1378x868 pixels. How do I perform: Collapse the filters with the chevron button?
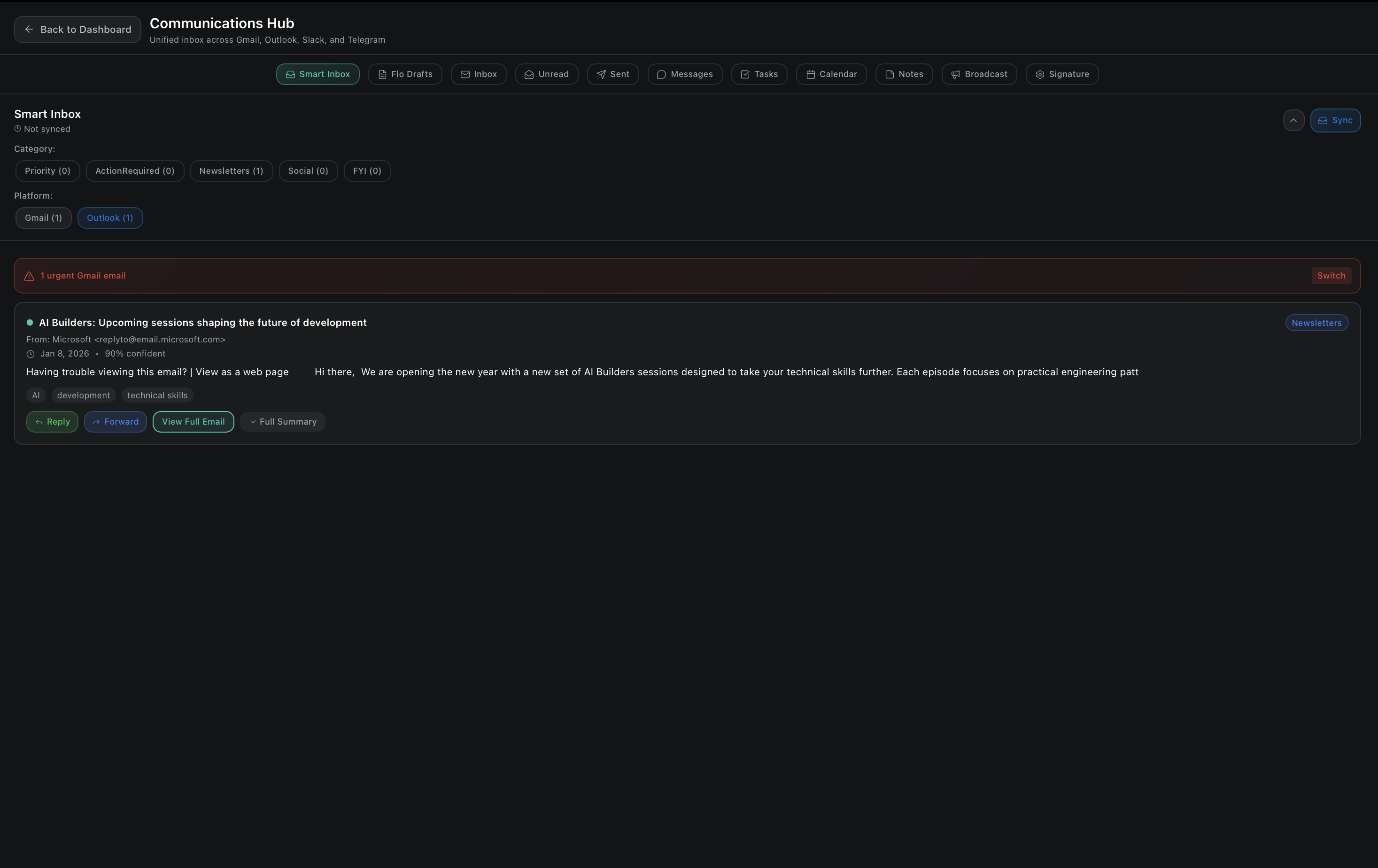coord(1293,120)
